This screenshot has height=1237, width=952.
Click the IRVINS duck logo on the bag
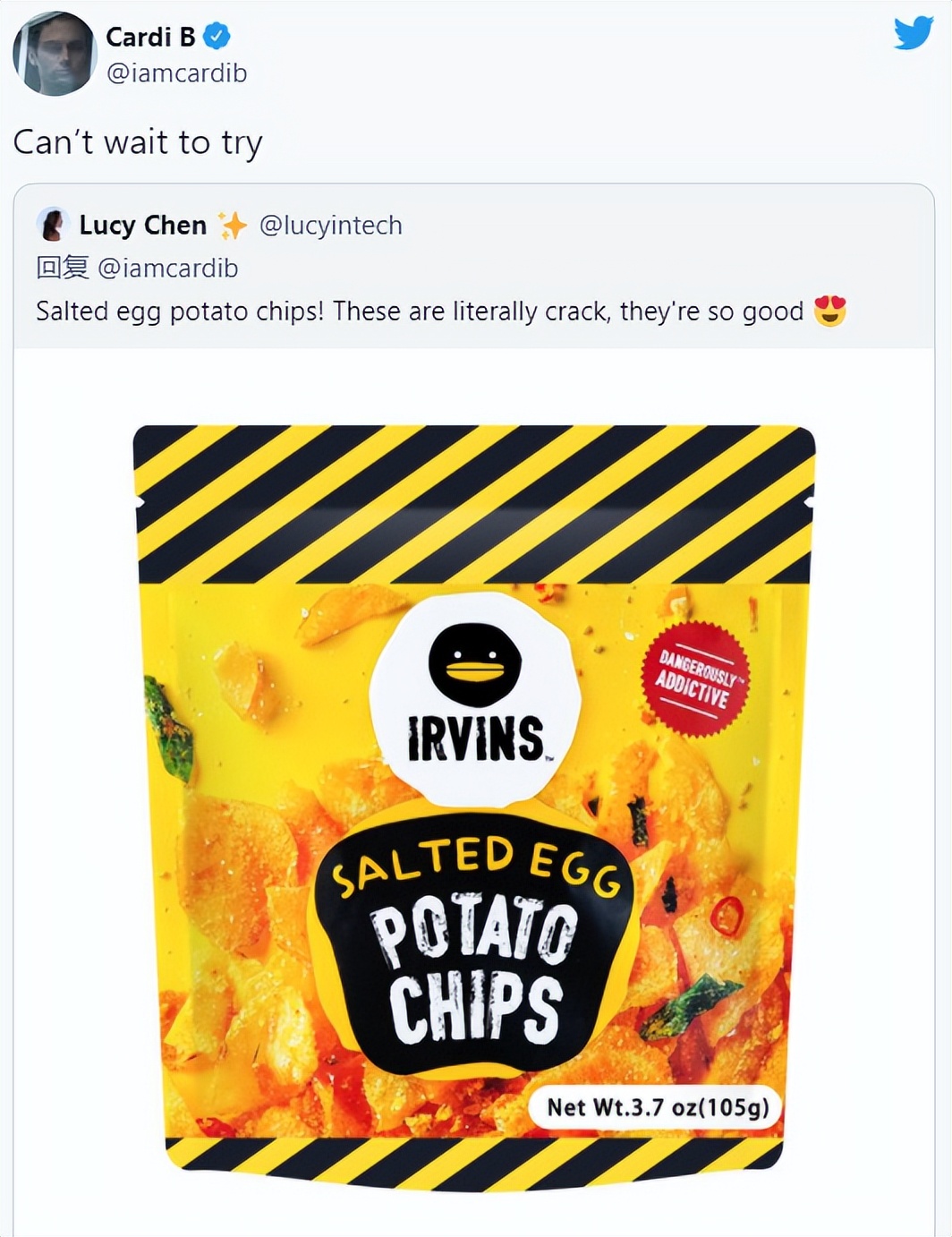[x=475, y=699]
